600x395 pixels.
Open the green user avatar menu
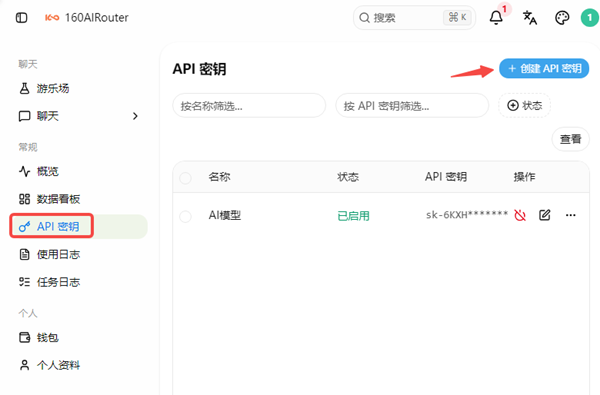pos(590,18)
